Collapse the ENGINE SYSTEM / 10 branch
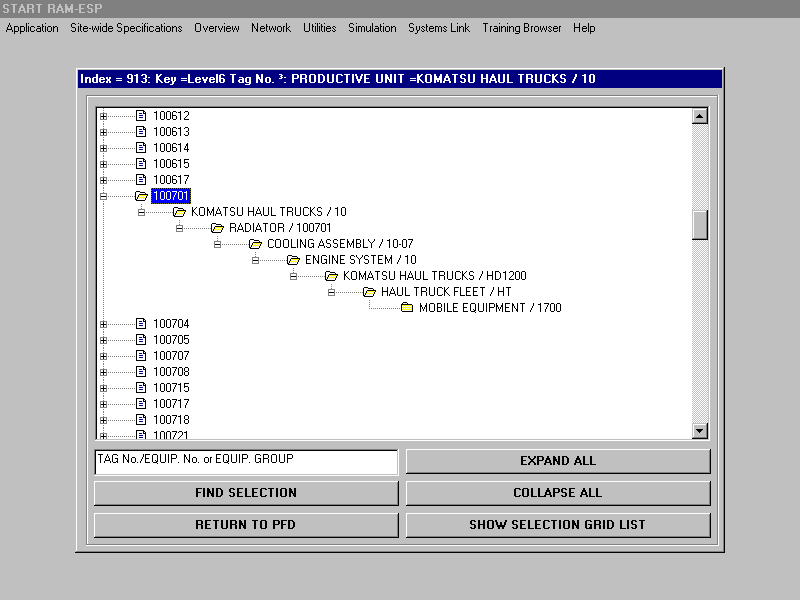The height and width of the screenshot is (600, 800). tap(256, 260)
